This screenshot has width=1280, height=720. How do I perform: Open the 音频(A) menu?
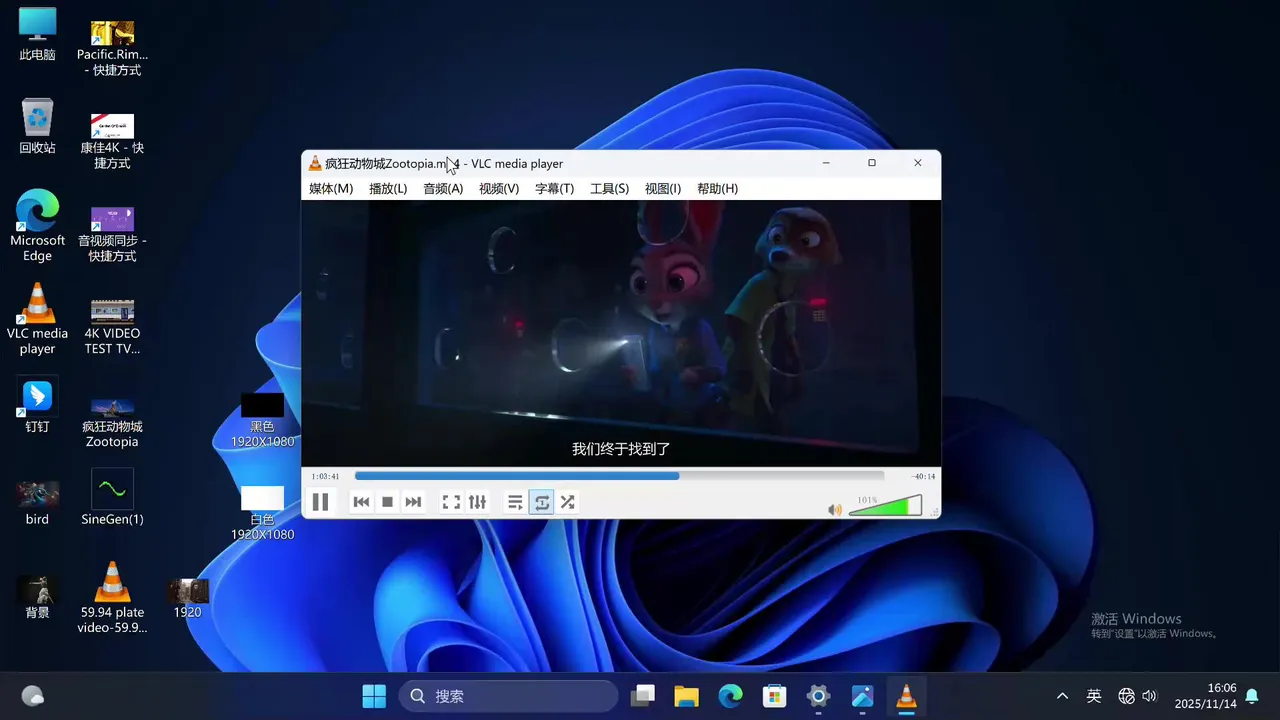(x=443, y=188)
